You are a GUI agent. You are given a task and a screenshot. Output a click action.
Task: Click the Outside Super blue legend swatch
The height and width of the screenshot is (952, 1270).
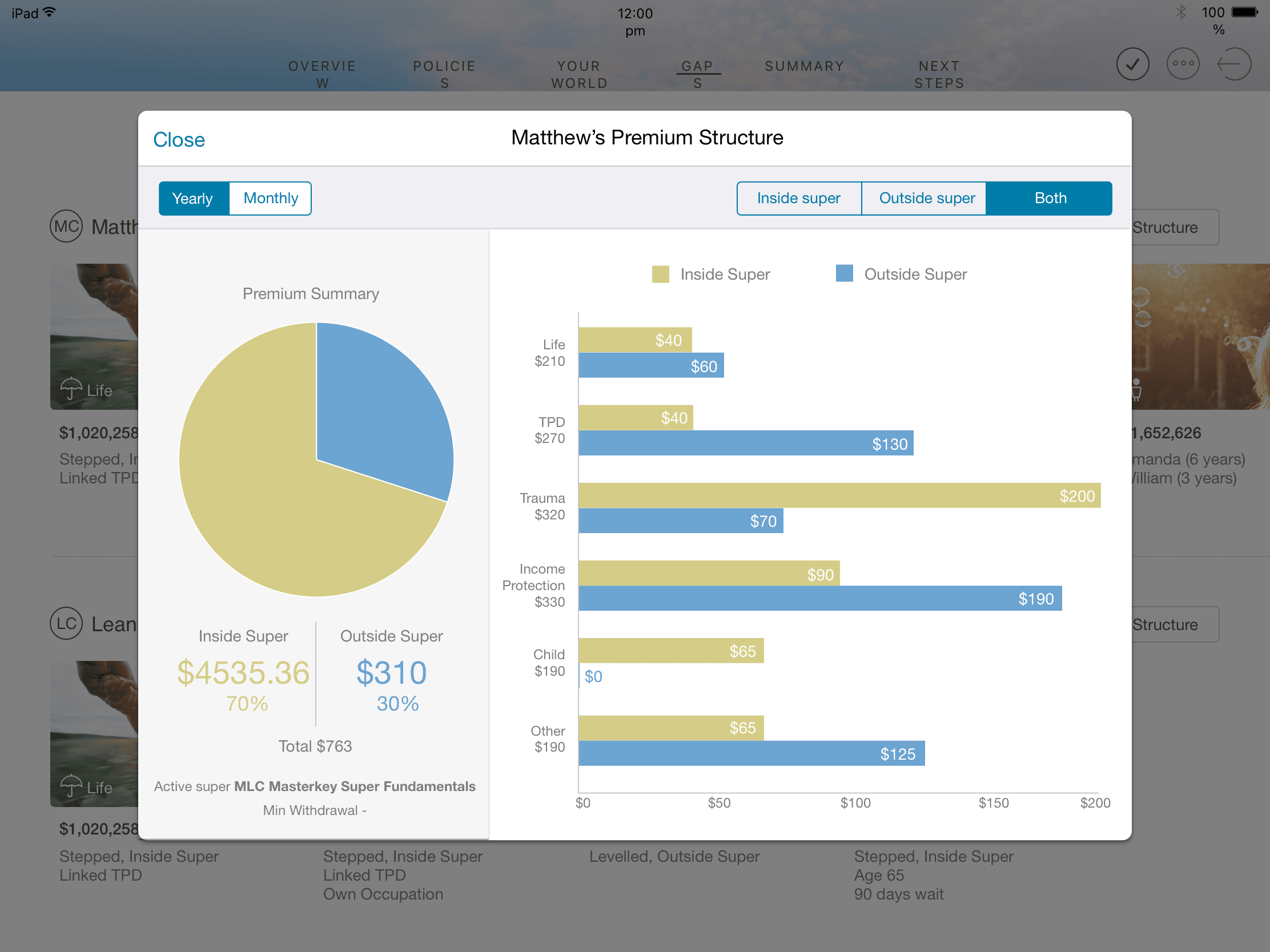pyautogui.click(x=844, y=274)
